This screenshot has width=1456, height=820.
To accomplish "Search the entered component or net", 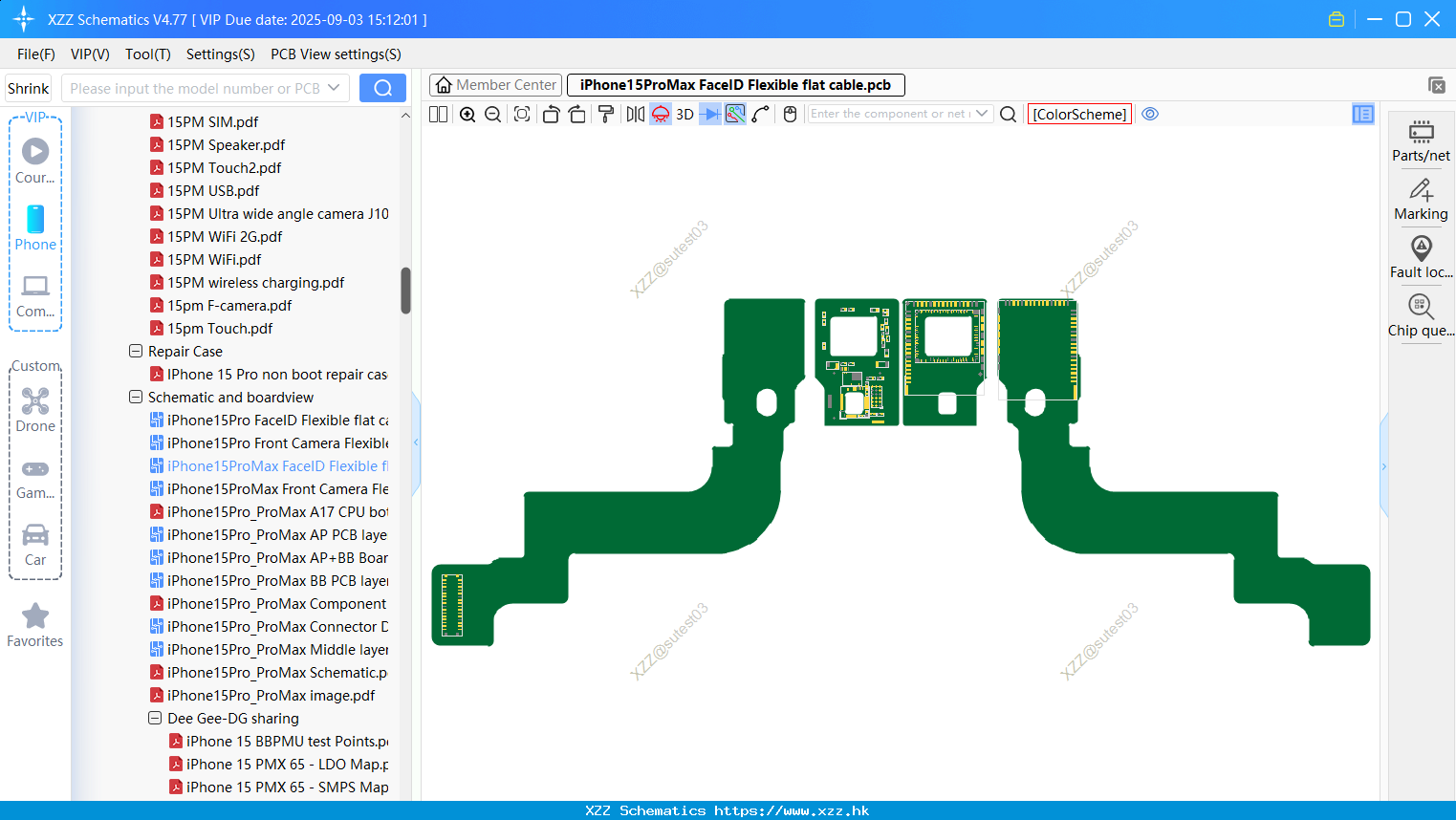I will click(x=1008, y=115).
